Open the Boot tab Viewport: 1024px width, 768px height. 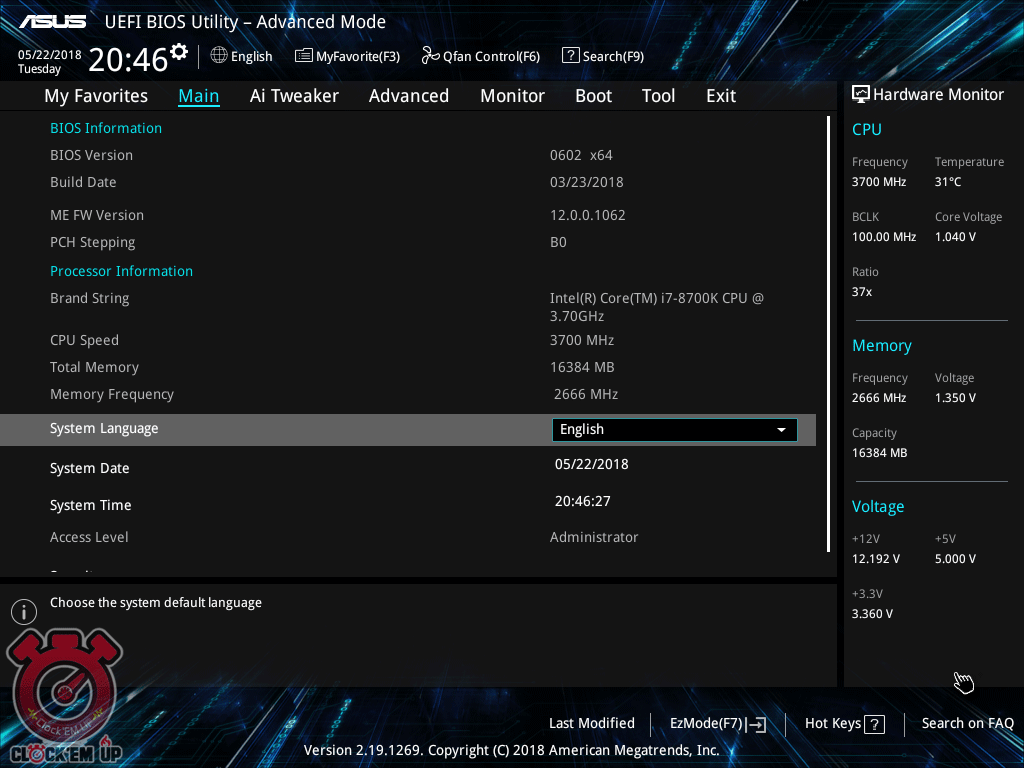(x=593, y=96)
